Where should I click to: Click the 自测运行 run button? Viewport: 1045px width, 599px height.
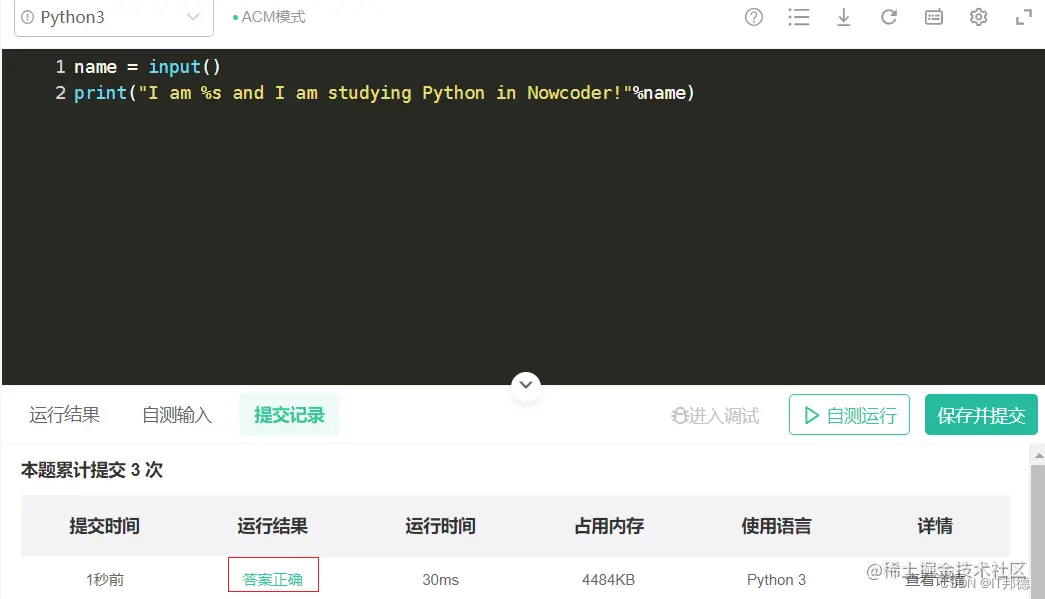point(849,415)
